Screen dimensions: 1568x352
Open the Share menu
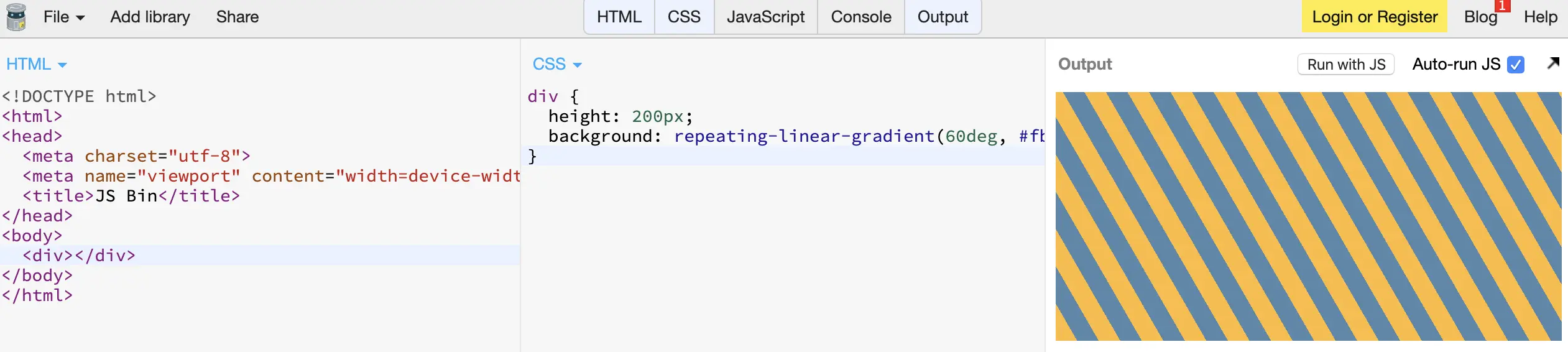point(238,17)
